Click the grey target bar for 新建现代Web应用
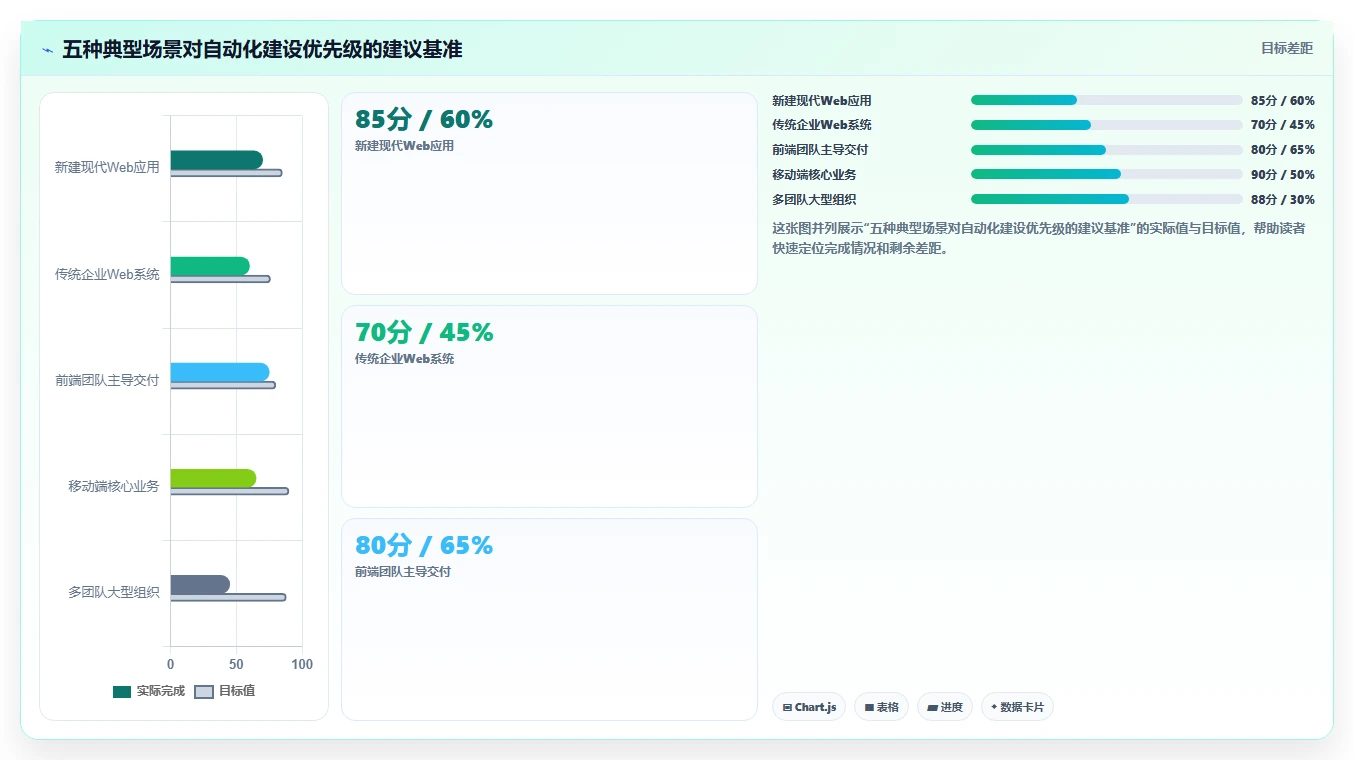Viewport: 1354px width, 760px height. point(226,173)
